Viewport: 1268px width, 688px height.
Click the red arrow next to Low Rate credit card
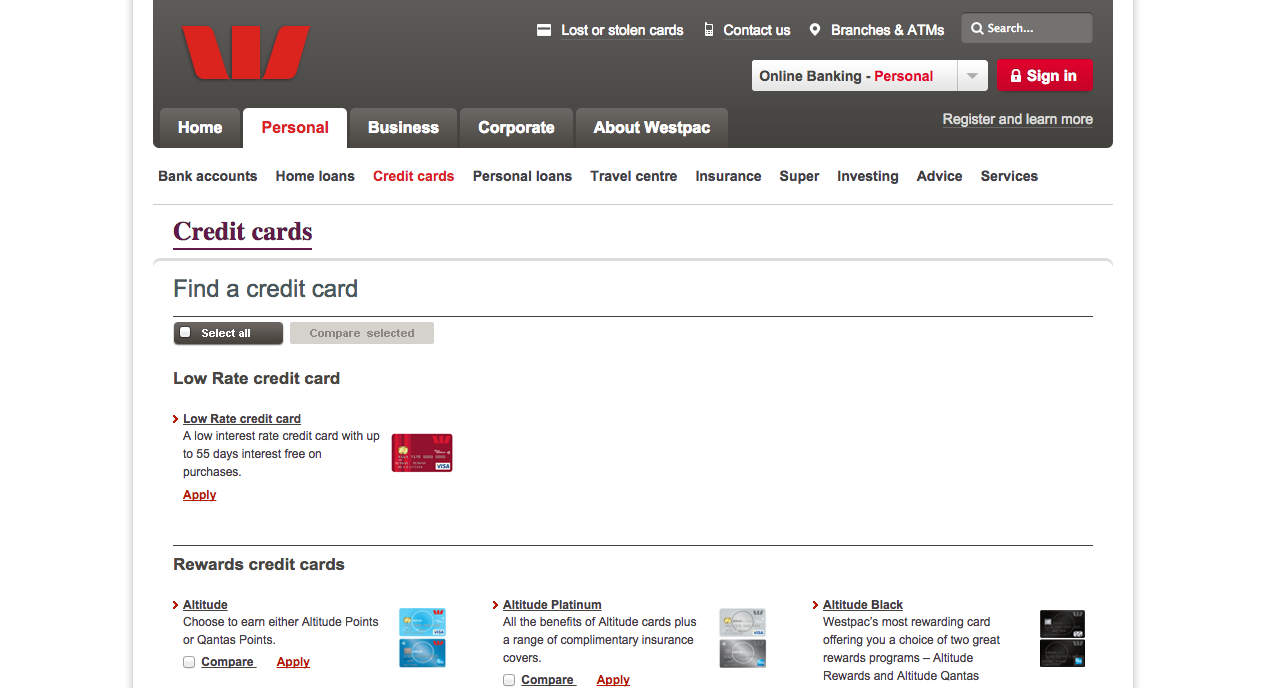pyautogui.click(x=176, y=419)
